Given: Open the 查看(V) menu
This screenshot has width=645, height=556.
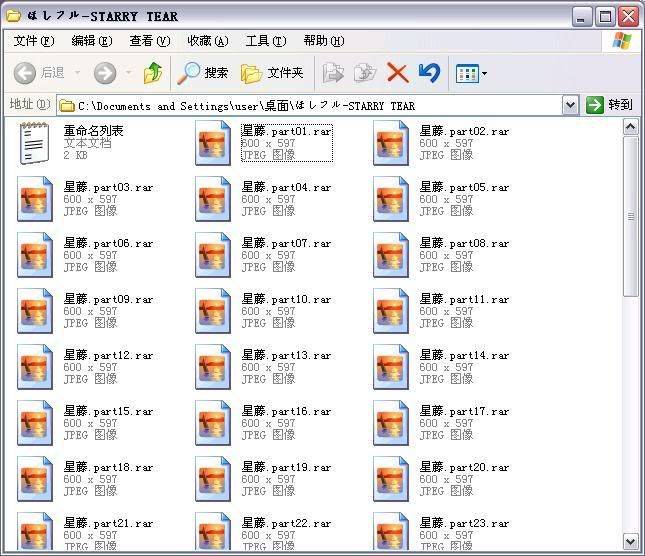Looking at the screenshot, I should (150, 41).
